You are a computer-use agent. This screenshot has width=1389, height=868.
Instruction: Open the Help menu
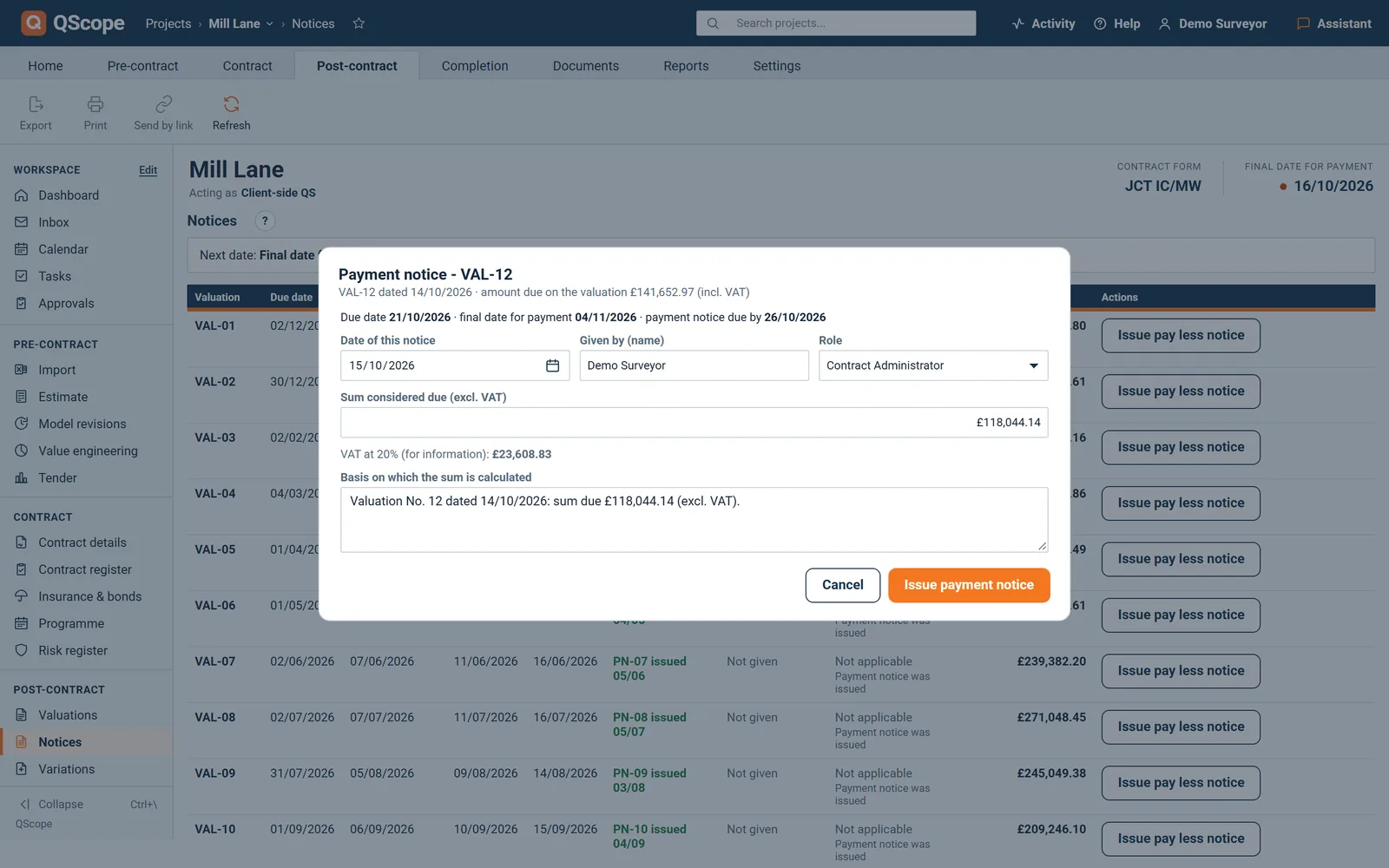(x=1117, y=23)
